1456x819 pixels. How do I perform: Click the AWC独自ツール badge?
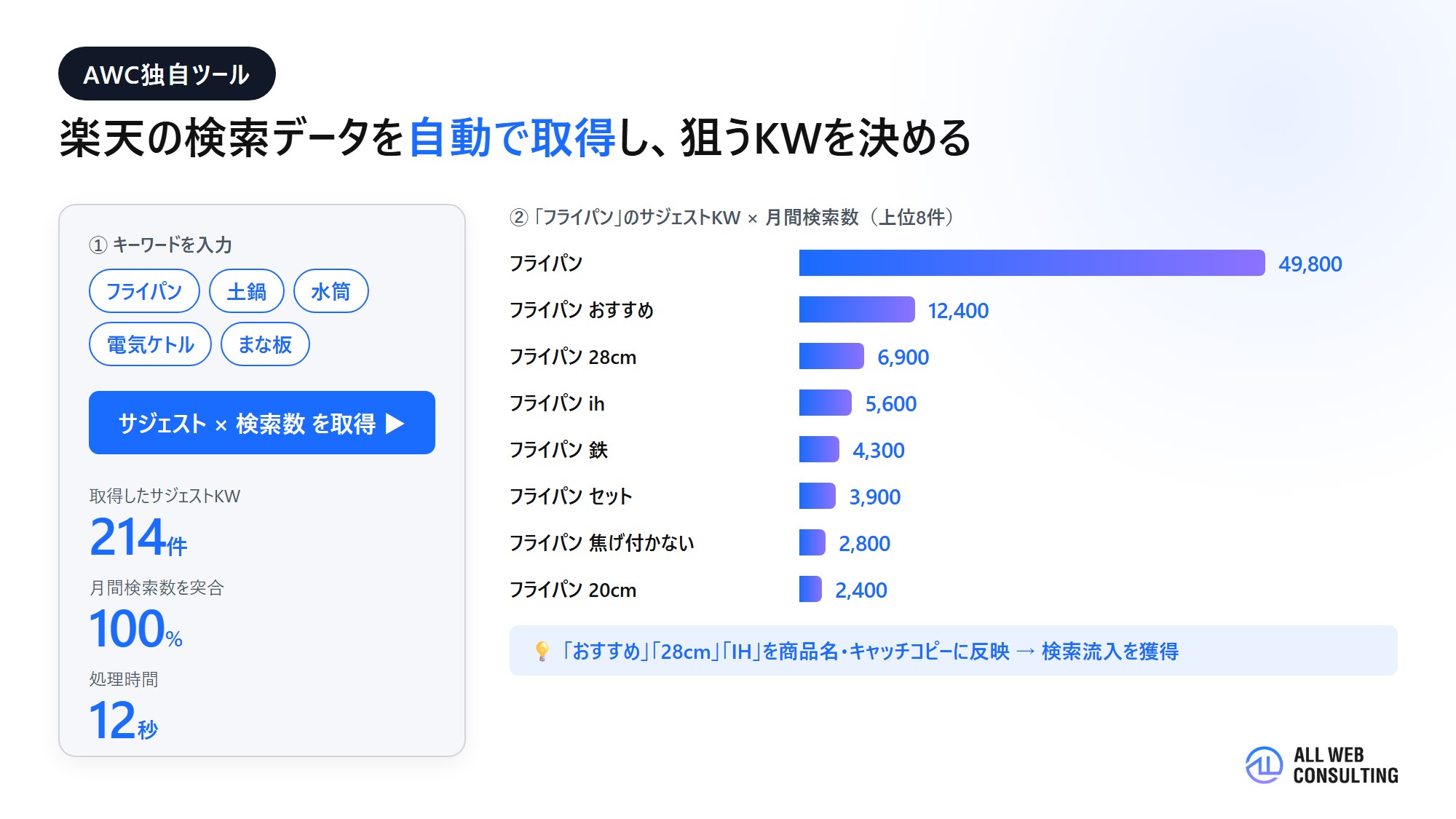point(167,74)
